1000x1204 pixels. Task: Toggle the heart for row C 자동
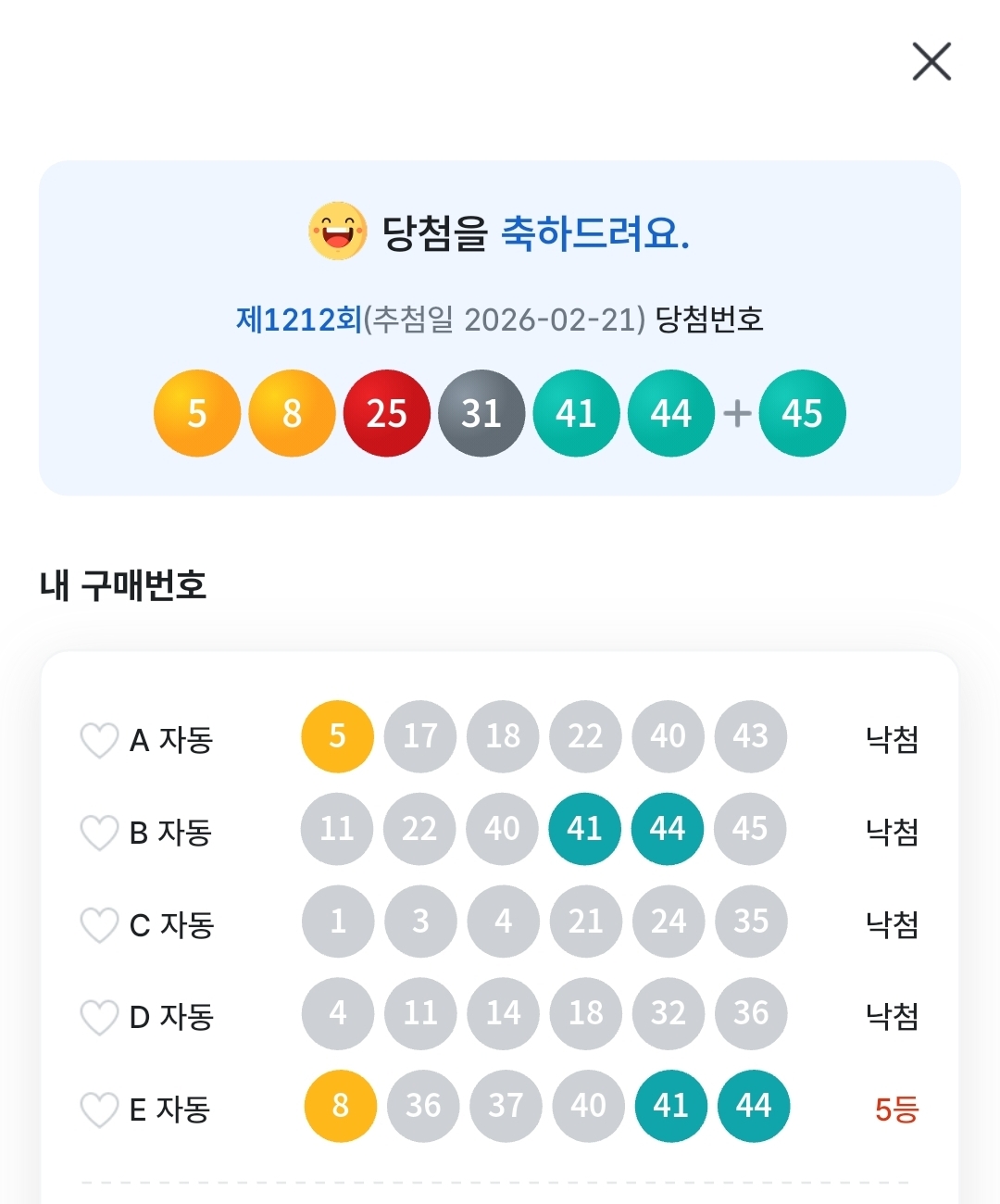(x=99, y=924)
